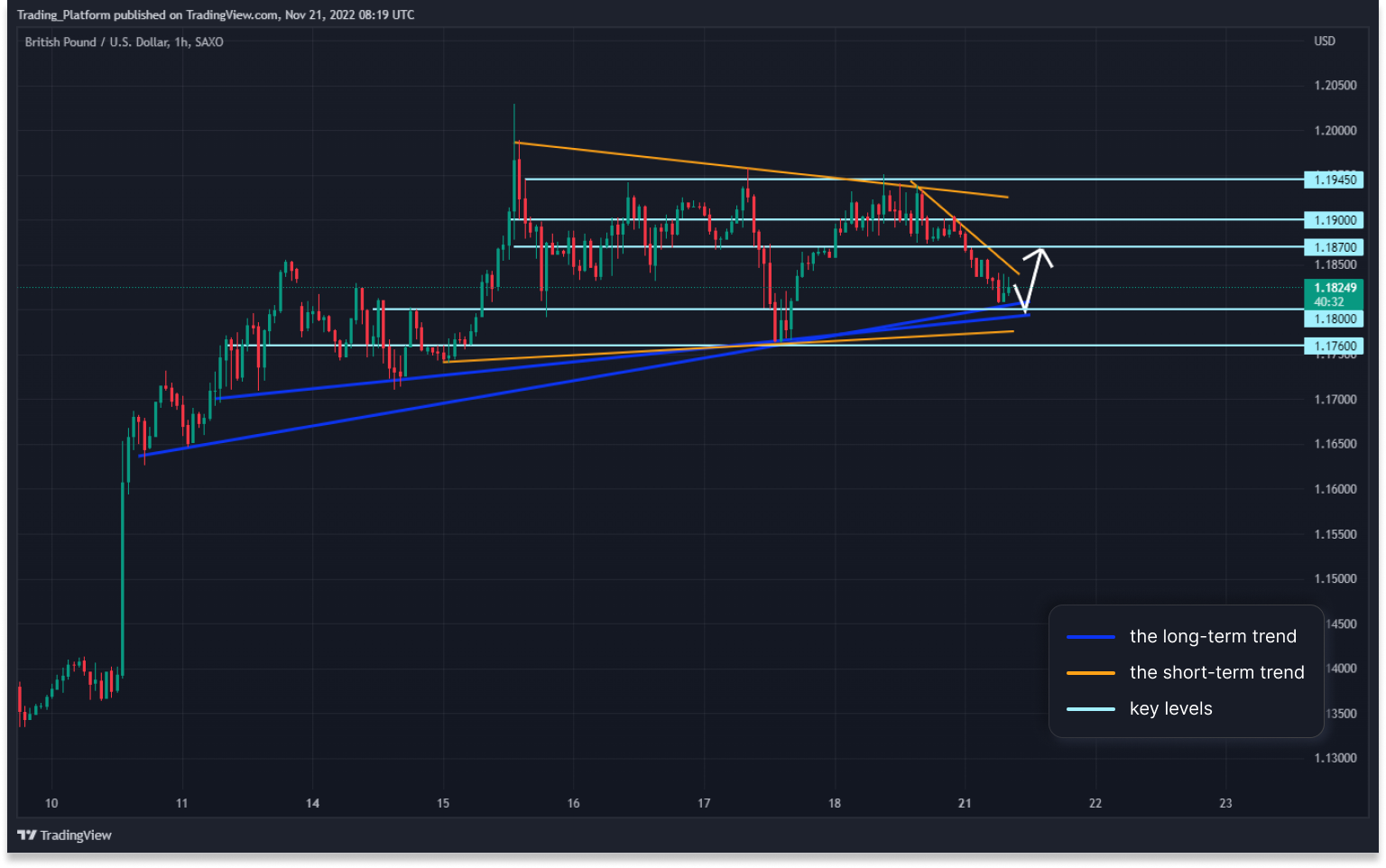
Task: Click the green current price 1.18249 label
Action: [x=1334, y=294]
